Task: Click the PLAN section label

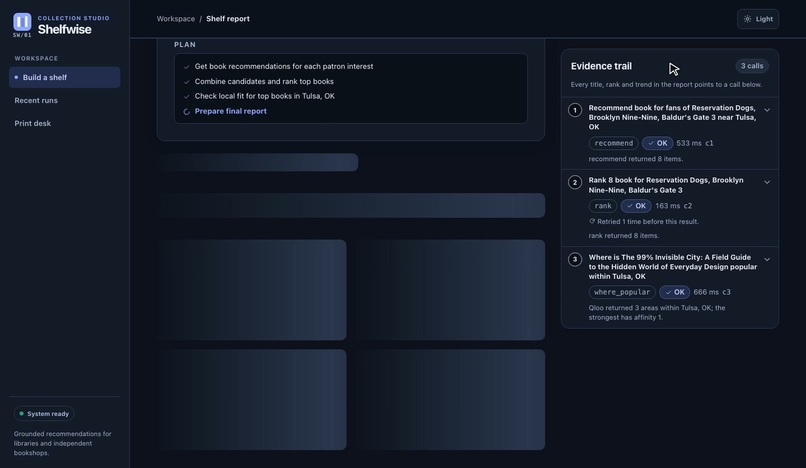Action: (185, 45)
